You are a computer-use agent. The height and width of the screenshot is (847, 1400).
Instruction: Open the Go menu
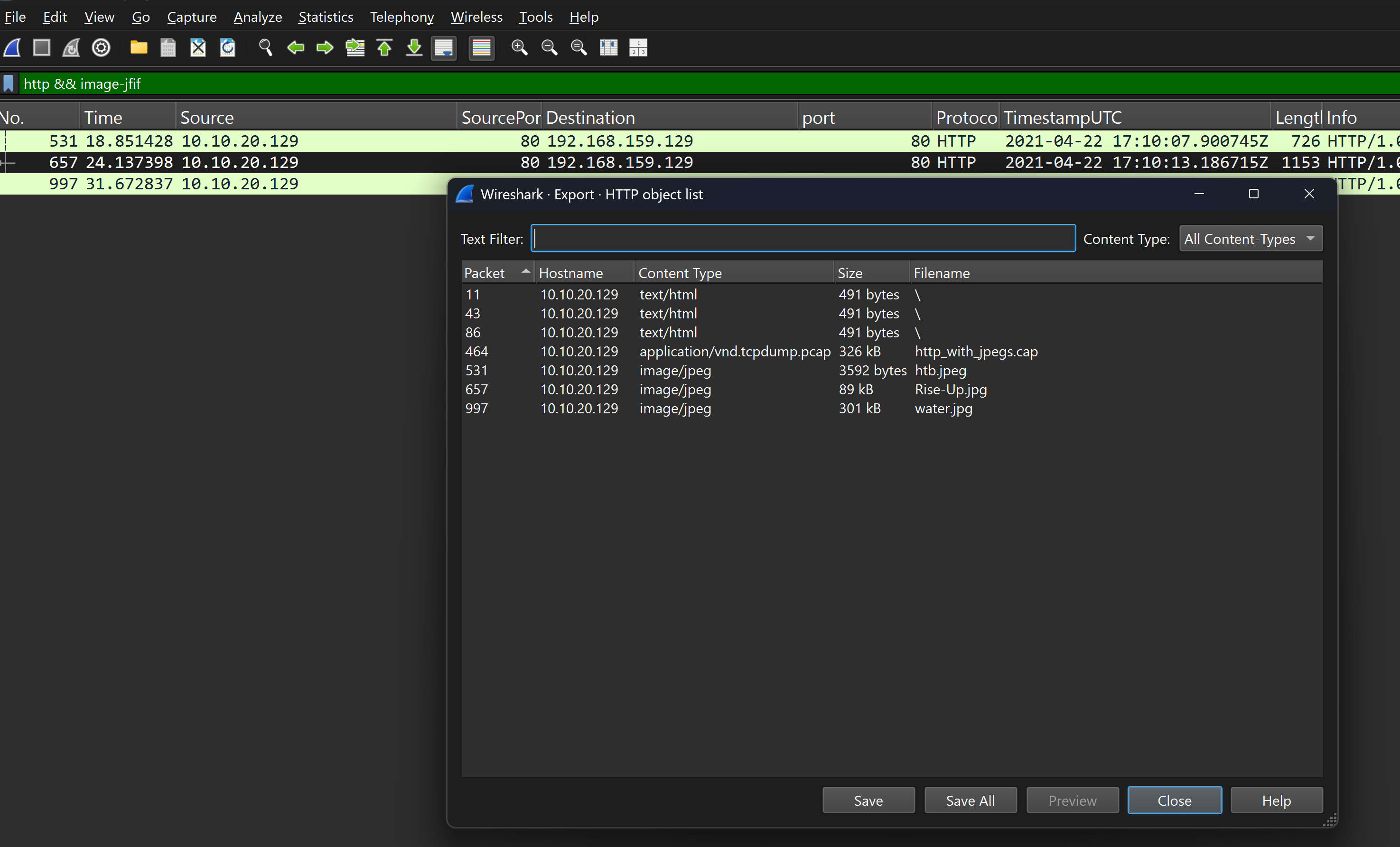click(141, 17)
